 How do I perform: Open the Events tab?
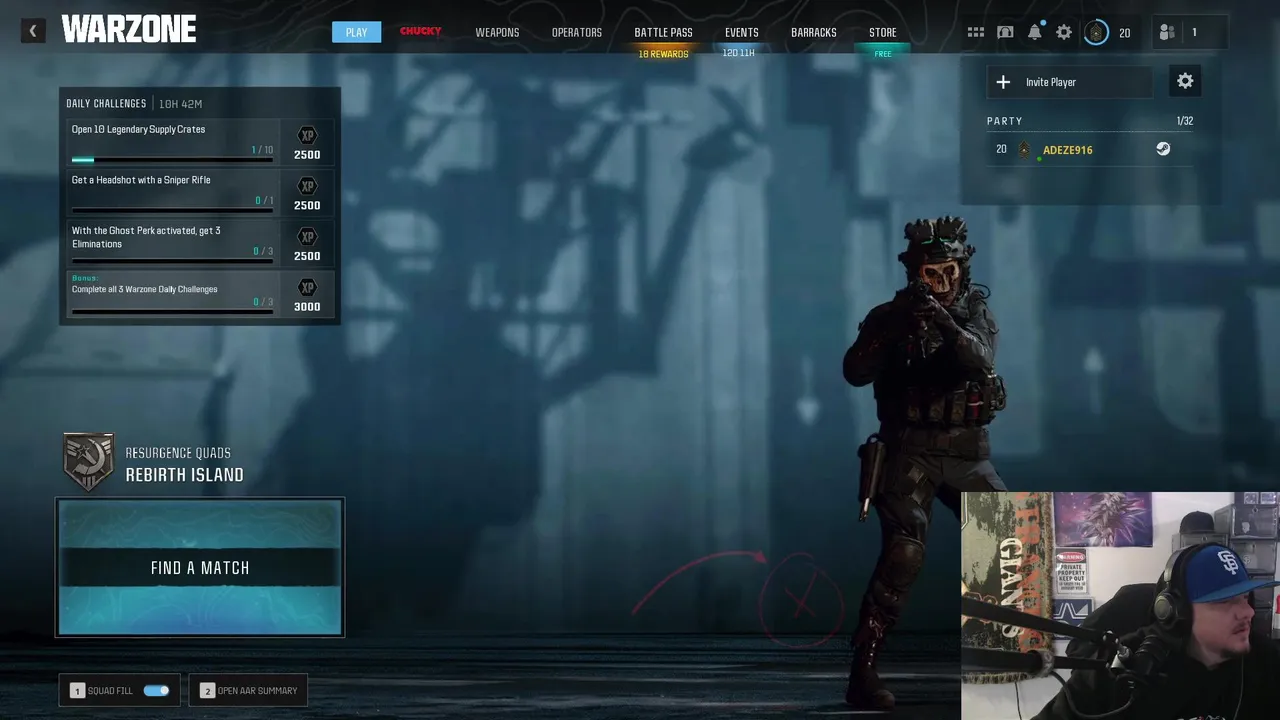(x=742, y=32)
